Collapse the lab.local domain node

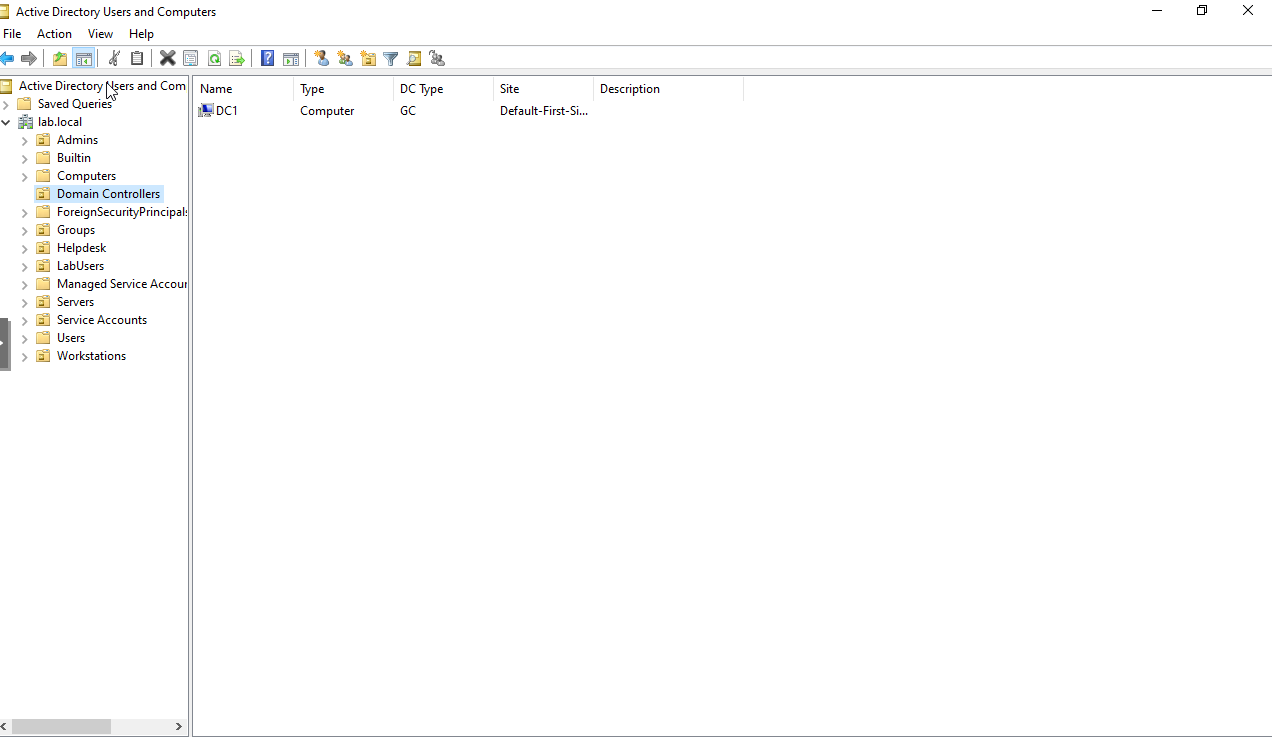coord(6,122)
